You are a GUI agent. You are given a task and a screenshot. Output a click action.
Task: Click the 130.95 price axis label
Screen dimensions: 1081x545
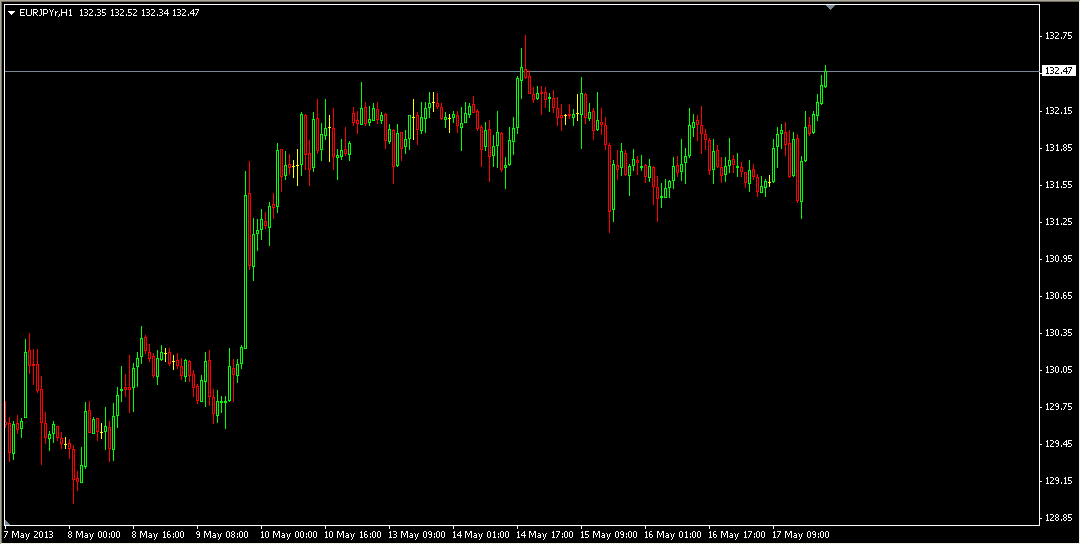point(1059,259)
